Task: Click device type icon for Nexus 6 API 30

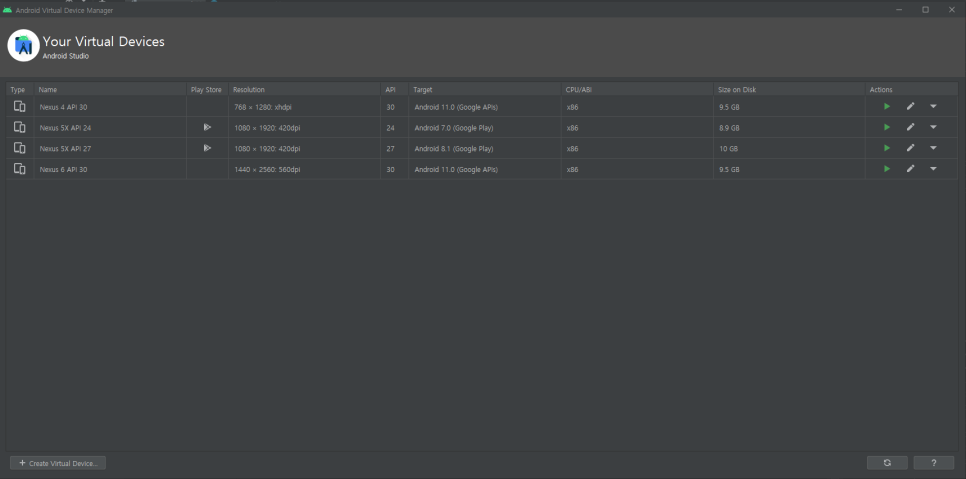Action: 20,169
